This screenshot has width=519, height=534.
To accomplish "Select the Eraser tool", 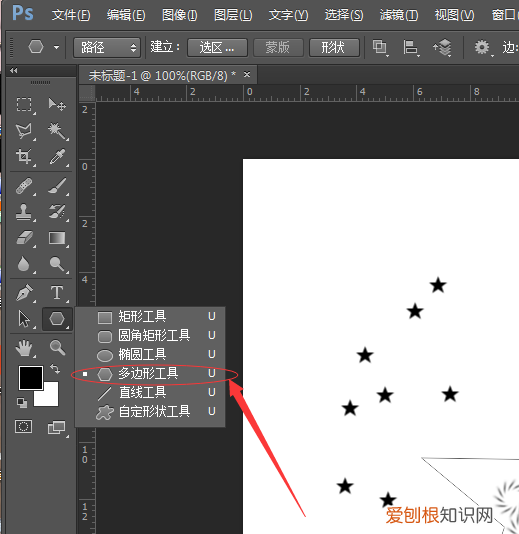I will pos(24,238).
